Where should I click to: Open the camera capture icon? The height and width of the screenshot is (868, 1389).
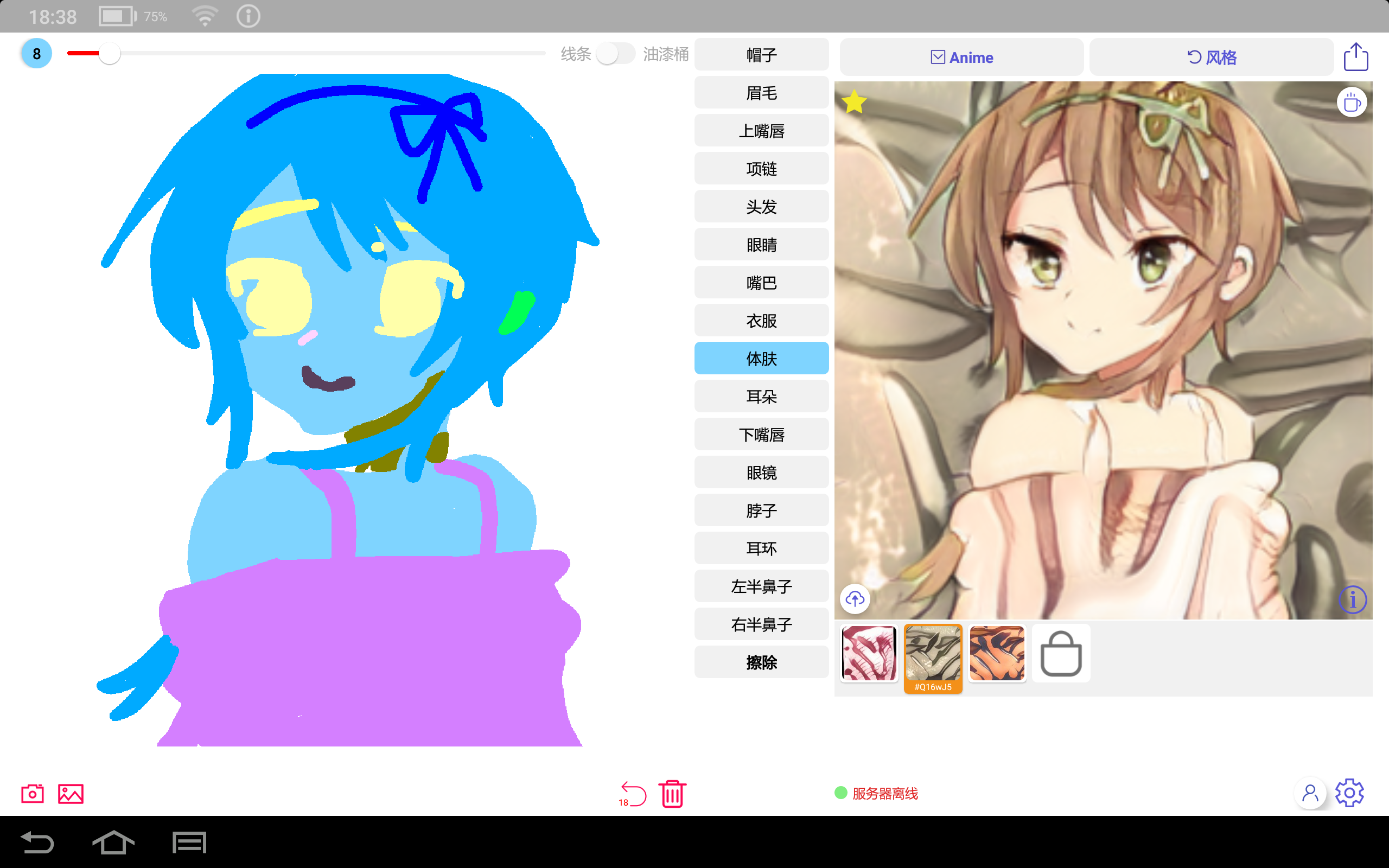(x=32, y=793)
